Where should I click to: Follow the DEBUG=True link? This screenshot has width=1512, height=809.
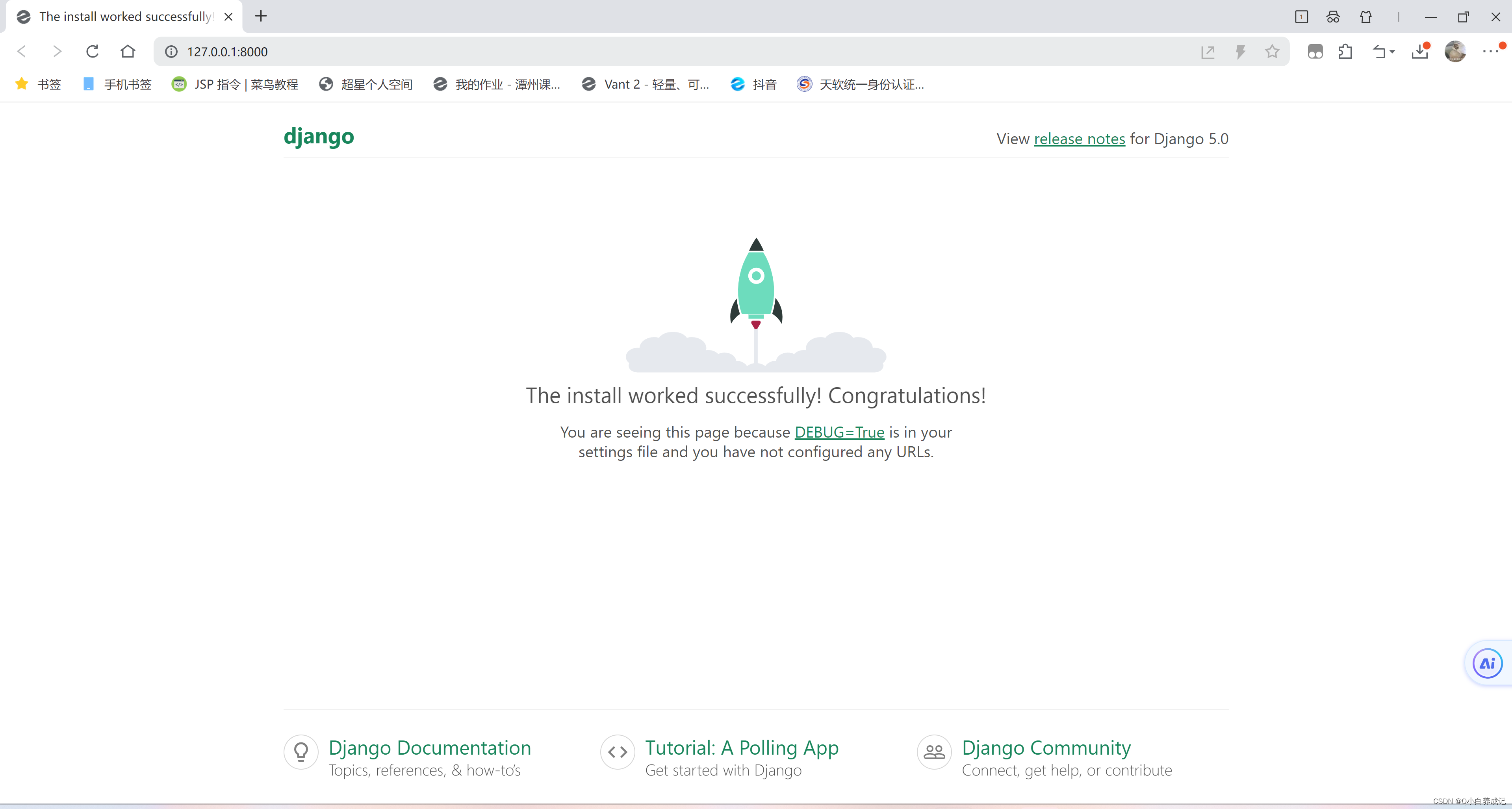(x=839, y=432)
